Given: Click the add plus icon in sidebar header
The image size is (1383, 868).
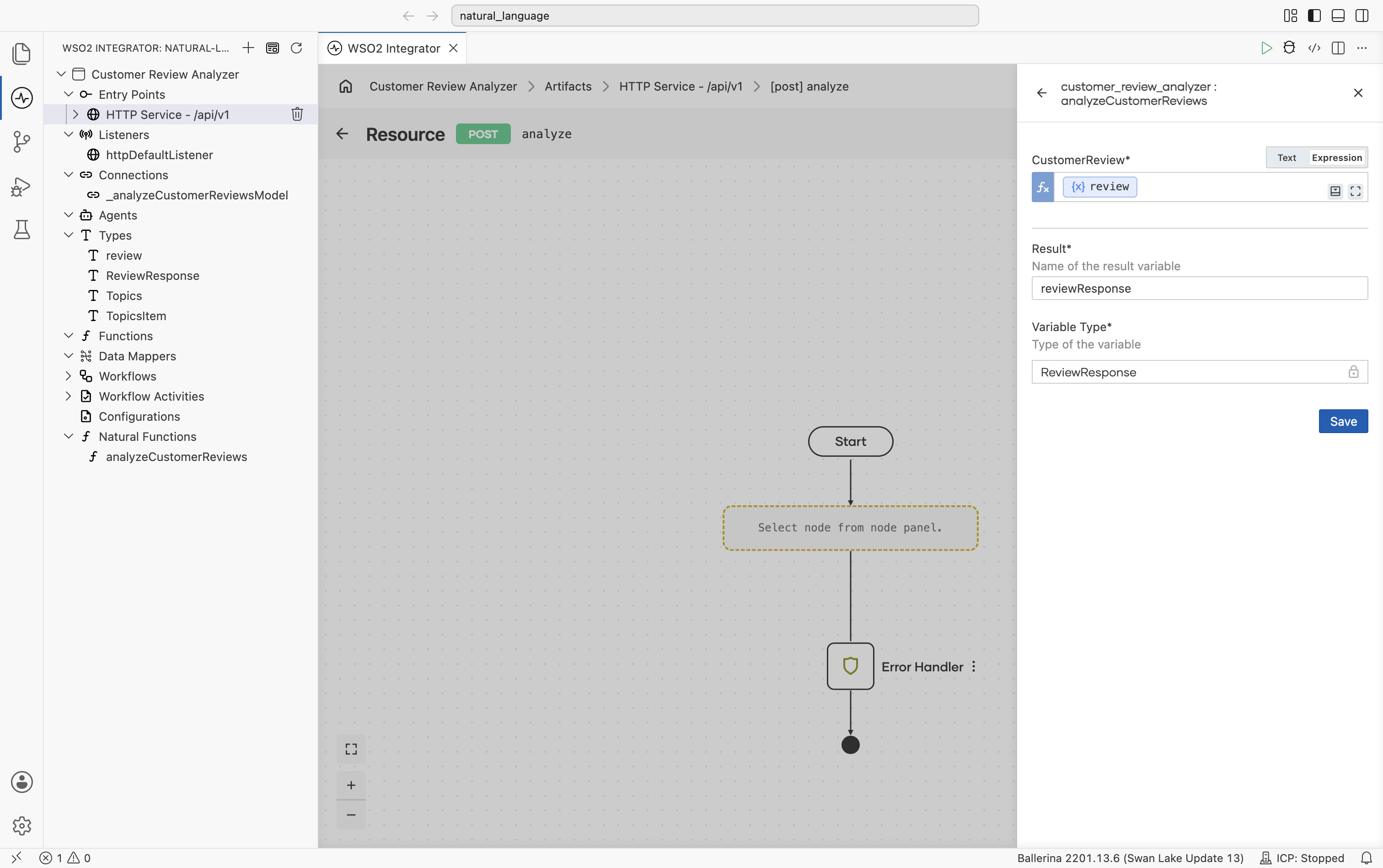Looking at the screenshot, I should 248,48.
